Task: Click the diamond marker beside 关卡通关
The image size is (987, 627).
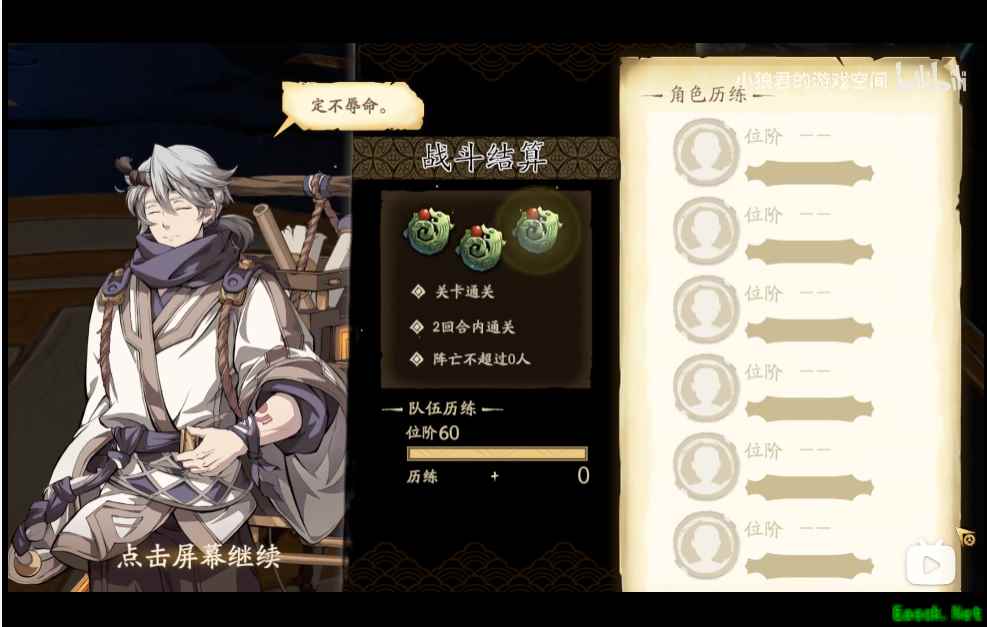Action: (418, 291)
